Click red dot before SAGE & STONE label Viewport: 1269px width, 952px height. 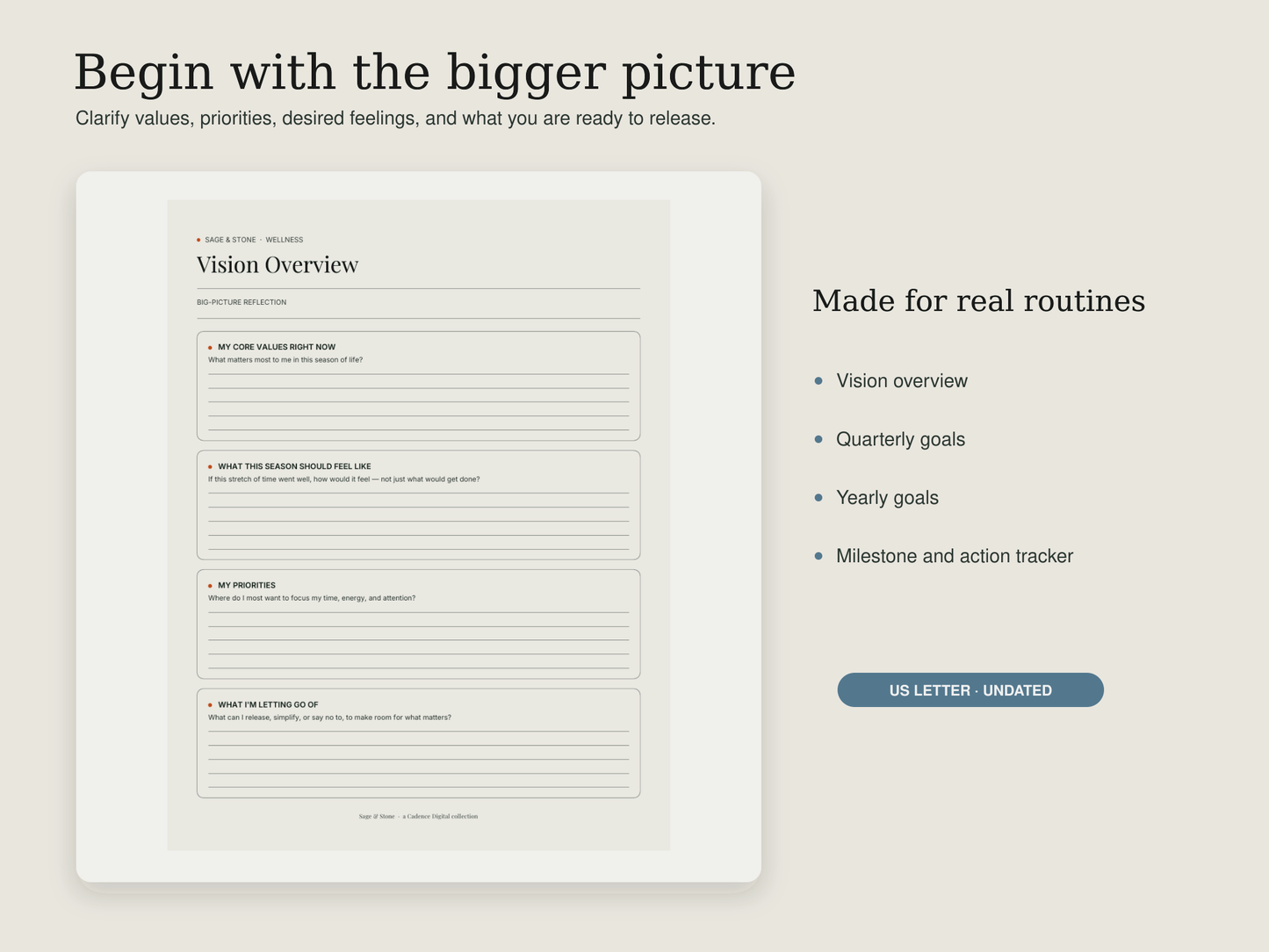(x=198, y=240)
